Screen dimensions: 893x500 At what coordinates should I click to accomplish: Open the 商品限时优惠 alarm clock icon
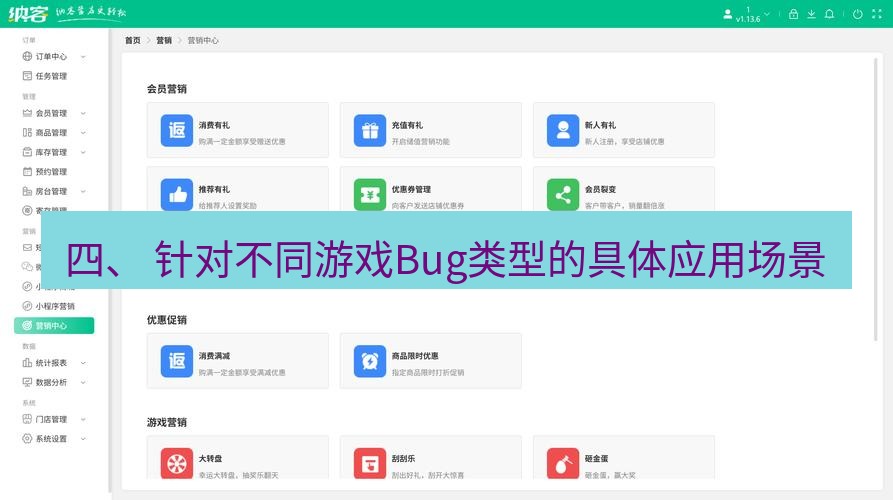click(x=370, y=361)
